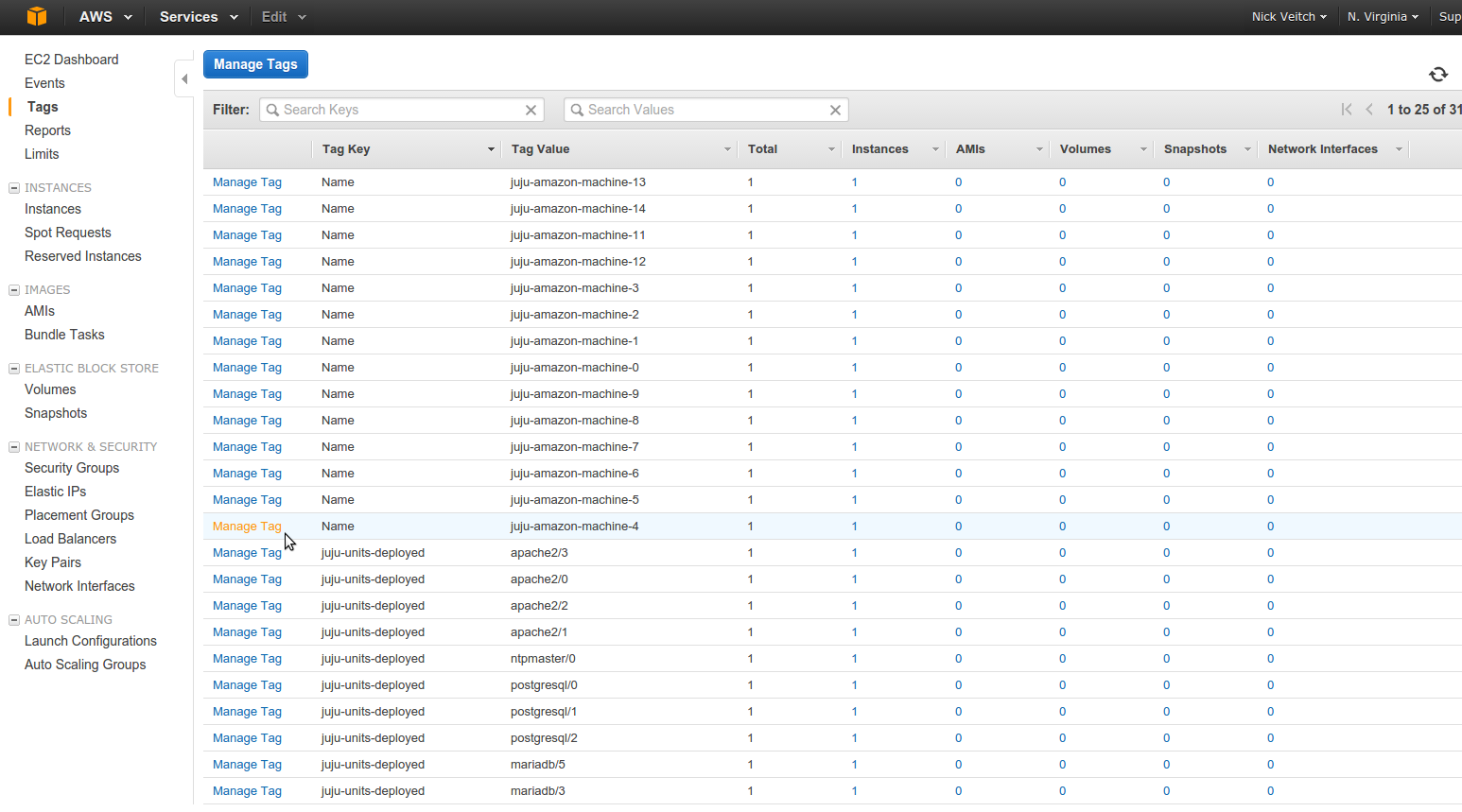Viewport: 1462px width, 812px height.
Task: Click the Manage Tags button
Action: point(255,64)
